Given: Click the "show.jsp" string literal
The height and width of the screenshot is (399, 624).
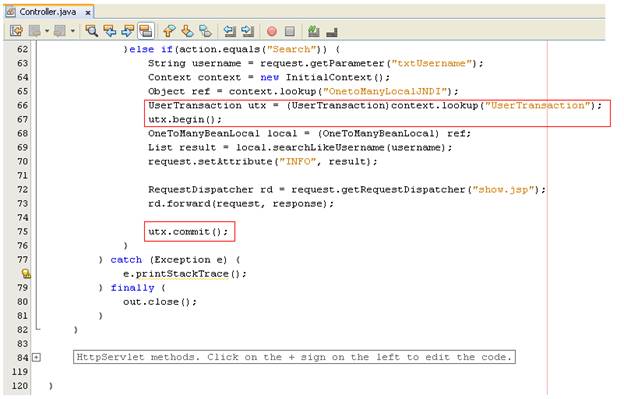Looking at the screenshot, I should click(503, 189).
